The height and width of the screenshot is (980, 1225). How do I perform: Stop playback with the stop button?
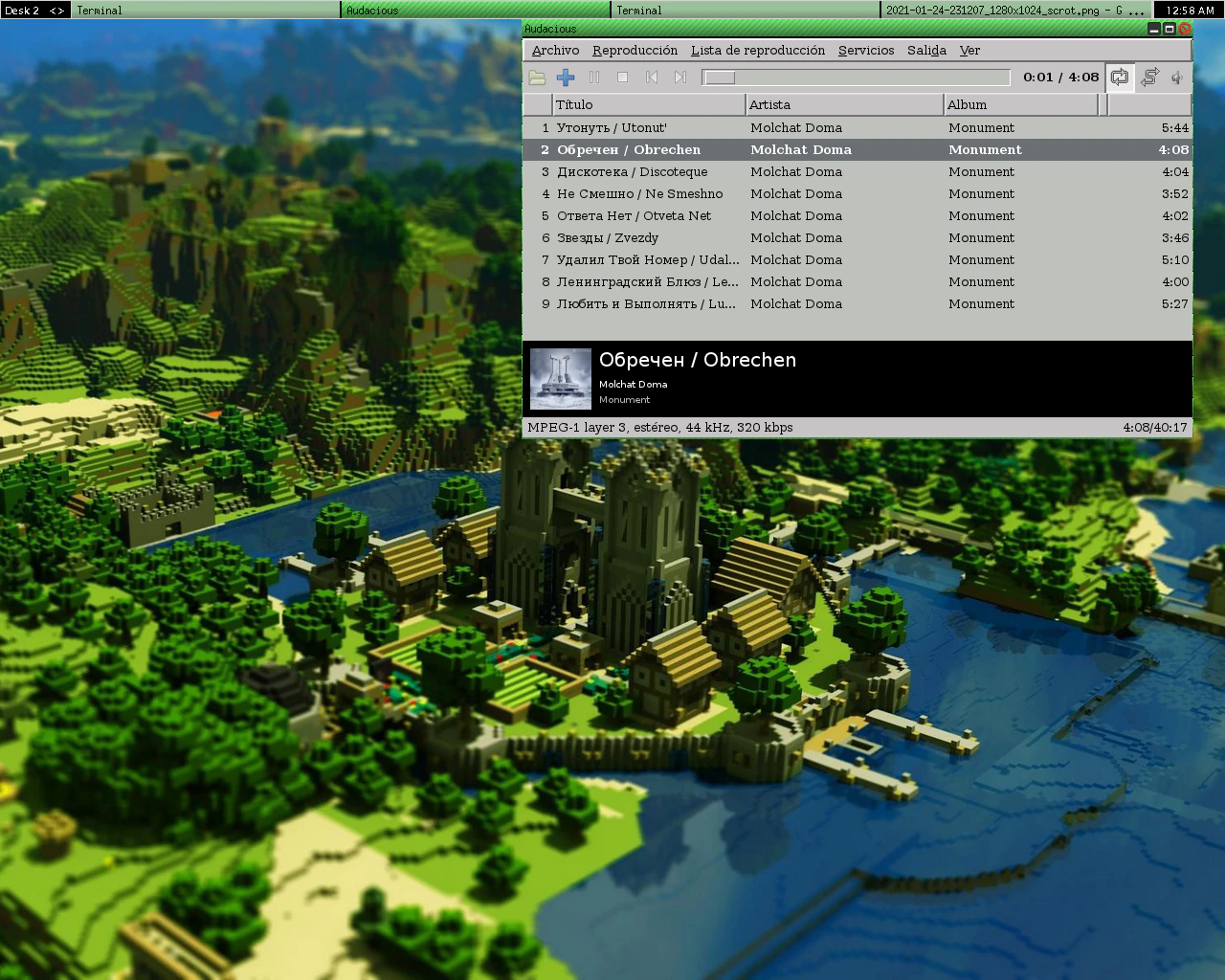[x=623, y=78]
